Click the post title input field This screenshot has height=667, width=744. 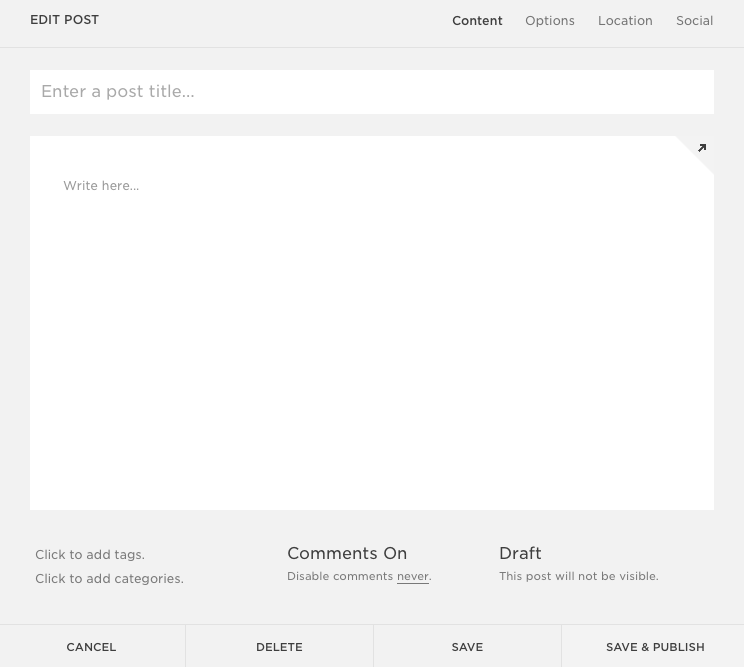tap(371, 92)
